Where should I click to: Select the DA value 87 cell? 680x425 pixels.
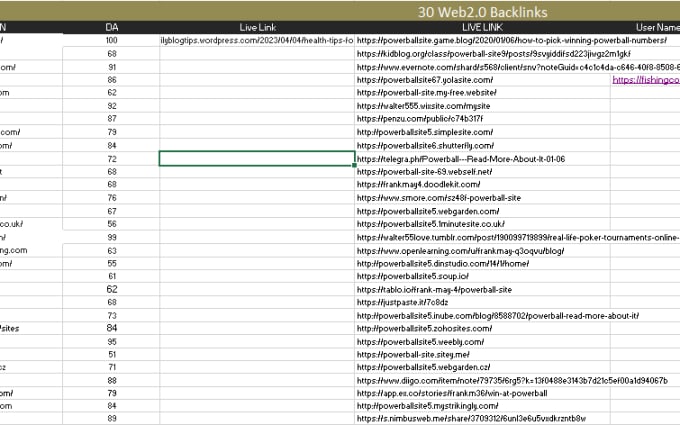tap(112, 118)
